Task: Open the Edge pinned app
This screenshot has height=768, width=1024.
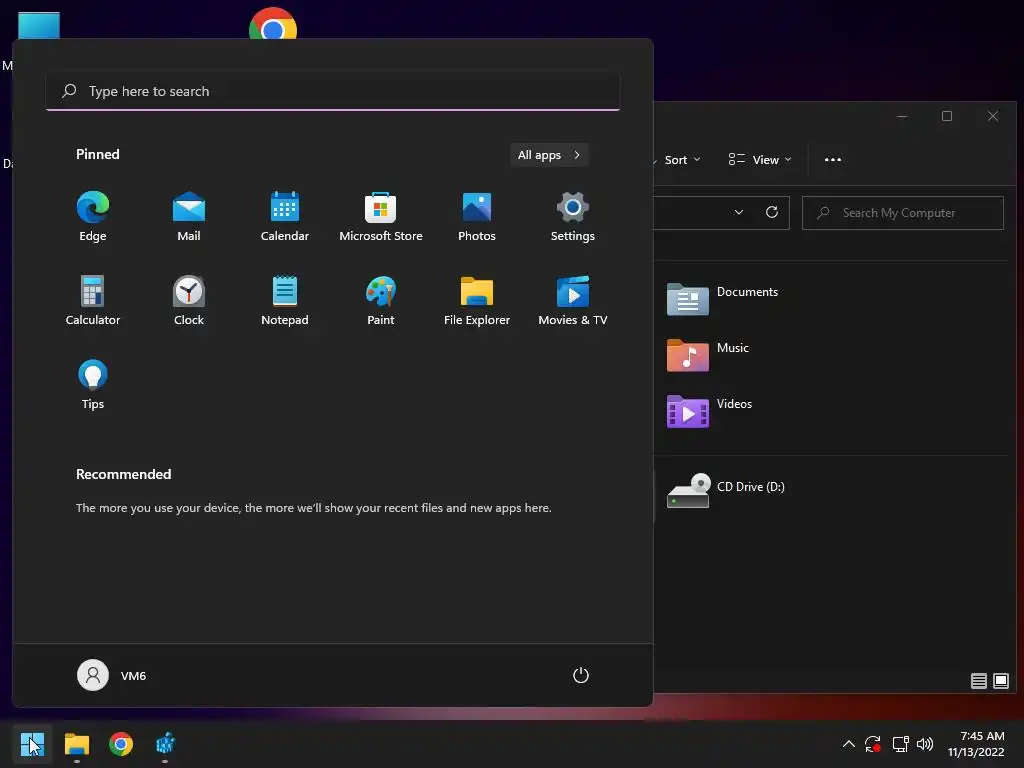Action: click(93, 217)
